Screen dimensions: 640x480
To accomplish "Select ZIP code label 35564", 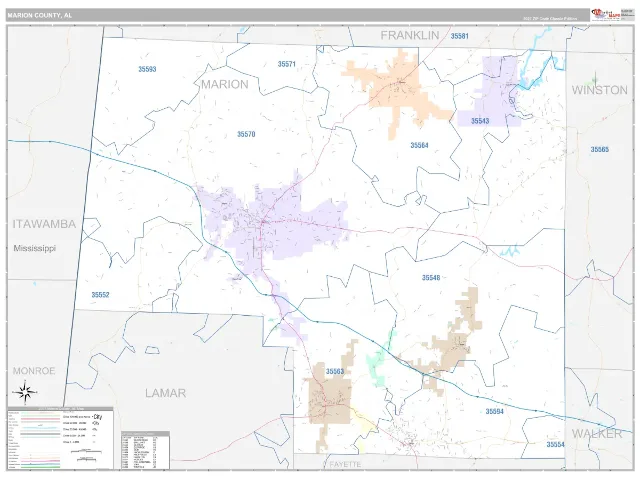I will click(419, 145).
